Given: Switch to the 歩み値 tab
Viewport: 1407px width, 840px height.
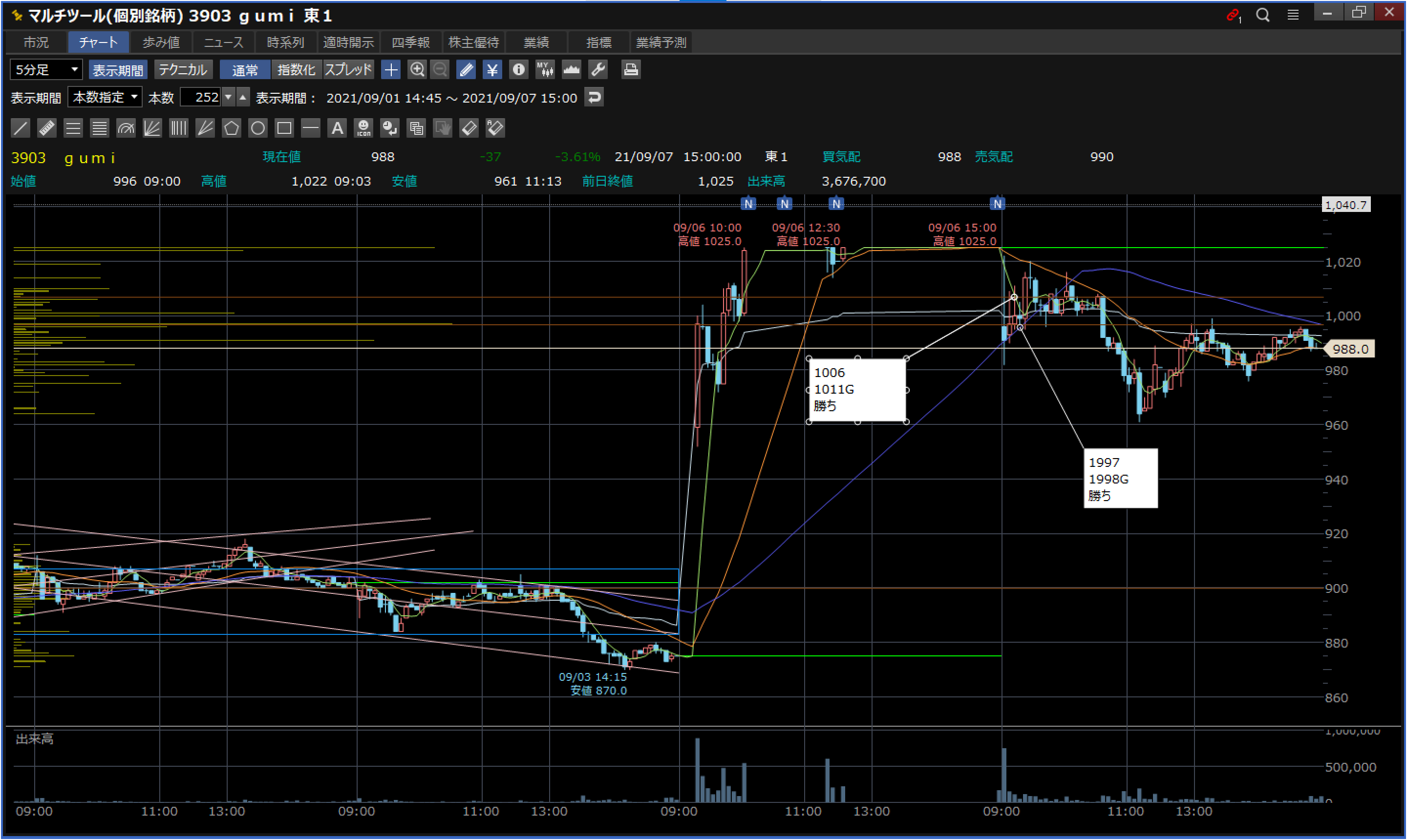Looking at the screenshot, I should click(x=161, y=42).
